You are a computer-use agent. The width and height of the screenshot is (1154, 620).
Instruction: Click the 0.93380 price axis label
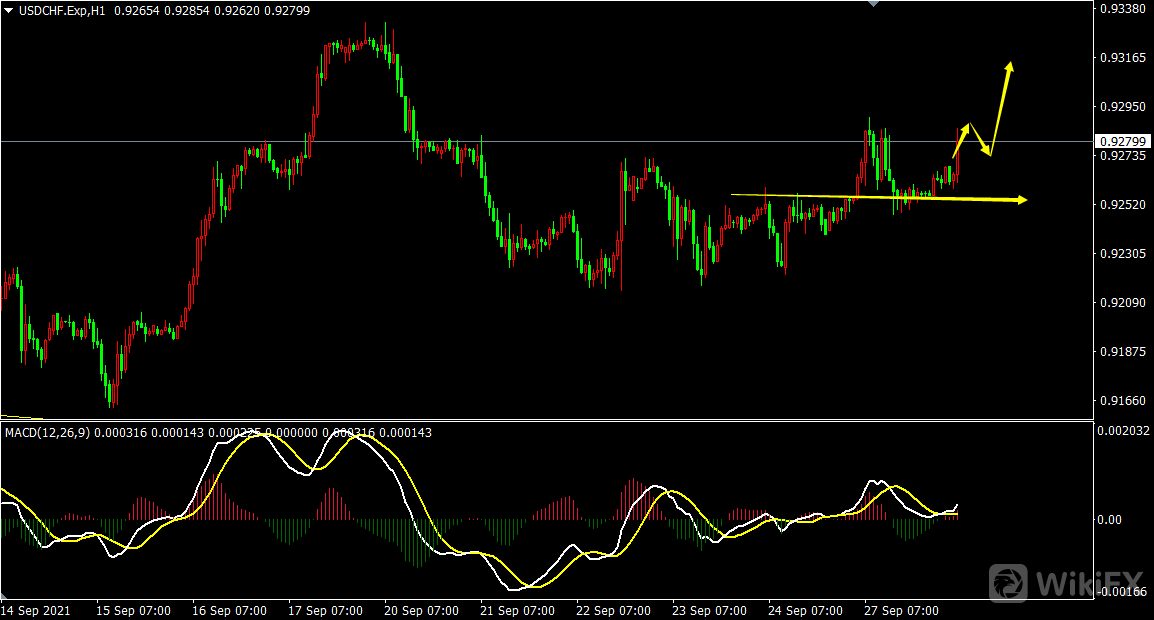coord(1122,9)
